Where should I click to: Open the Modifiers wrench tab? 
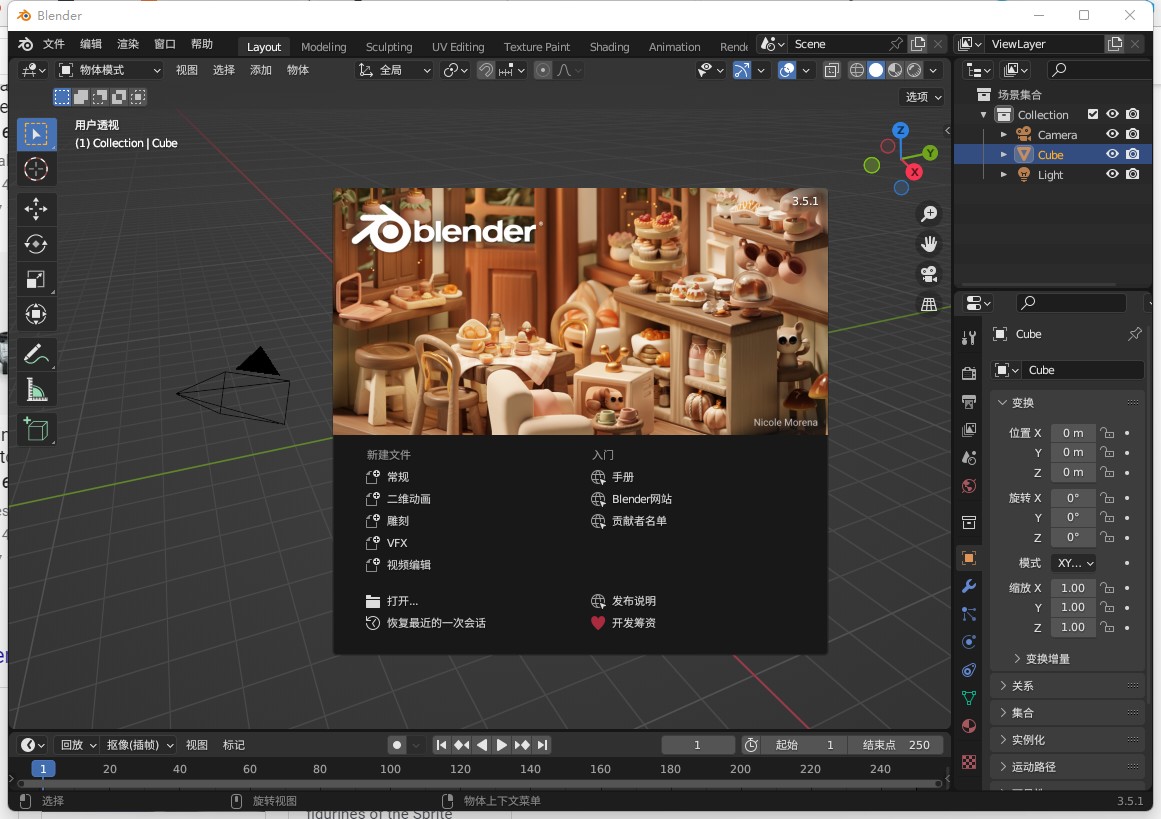click(x=968, y=586)
